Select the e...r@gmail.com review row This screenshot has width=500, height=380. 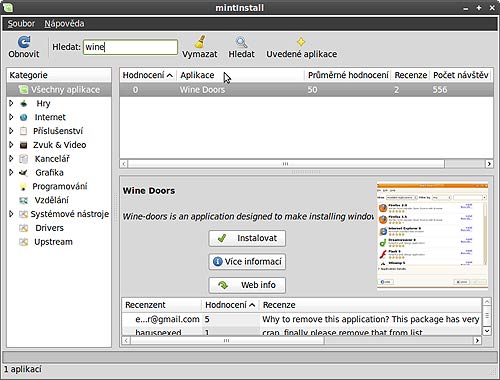302,319
